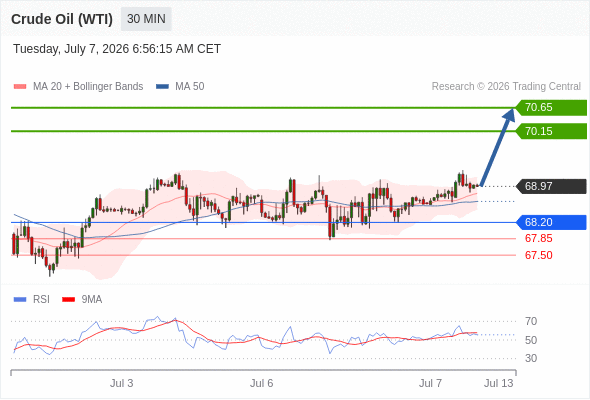This screenshot has width=590, height=400.
Task: Select the 70.65 green resistance price tag
Action: click(551, 108)
